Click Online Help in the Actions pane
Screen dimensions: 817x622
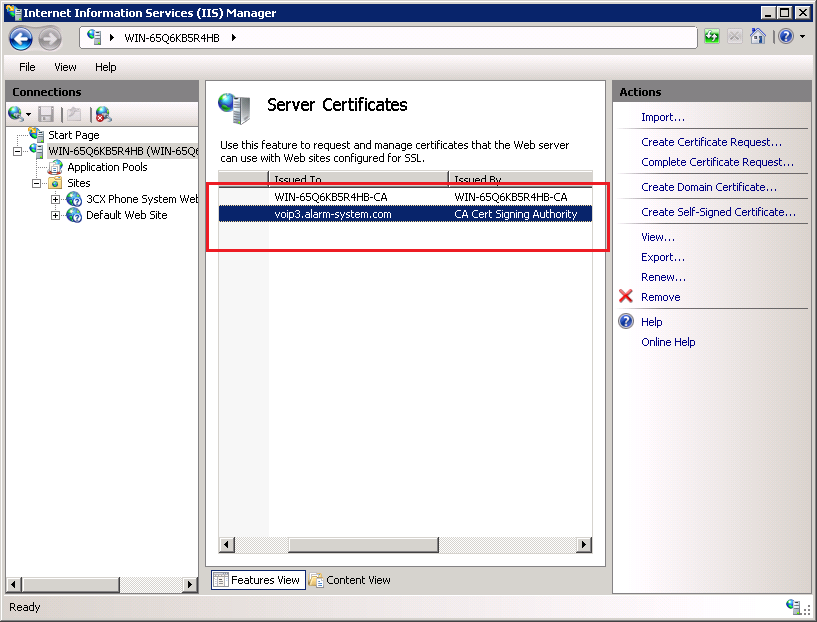point(668,342)
